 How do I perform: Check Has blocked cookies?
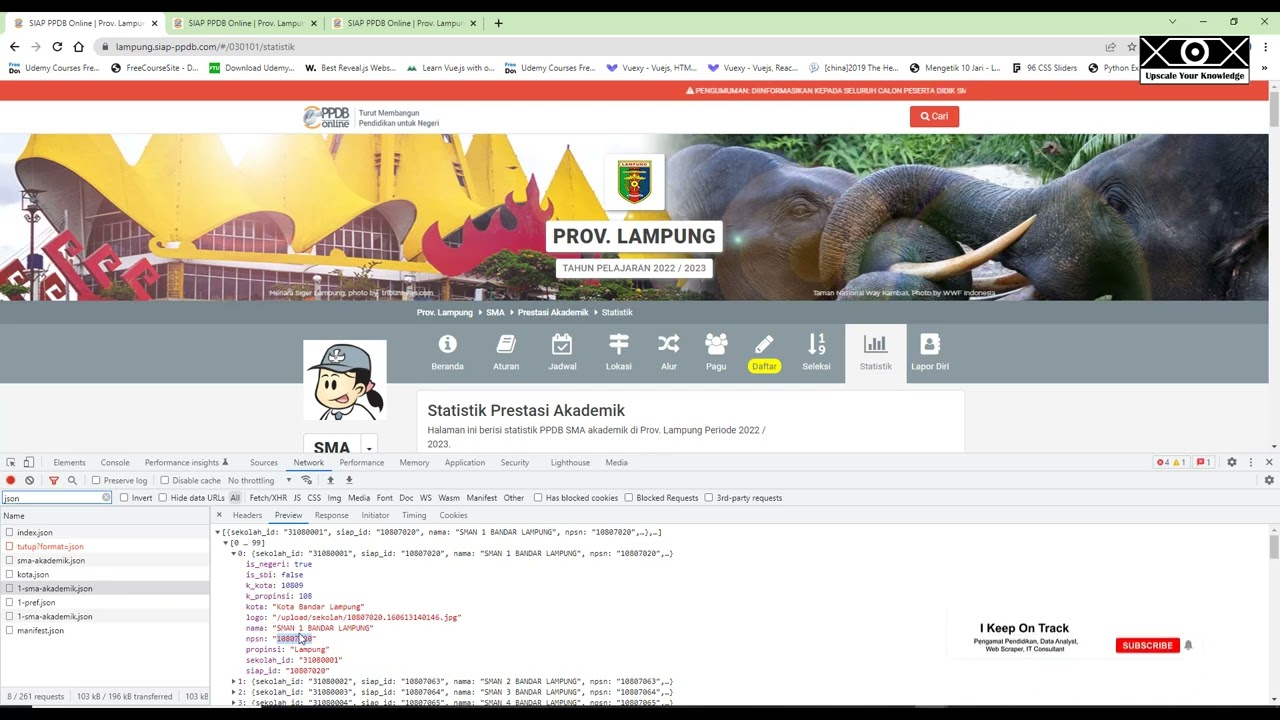538,498
